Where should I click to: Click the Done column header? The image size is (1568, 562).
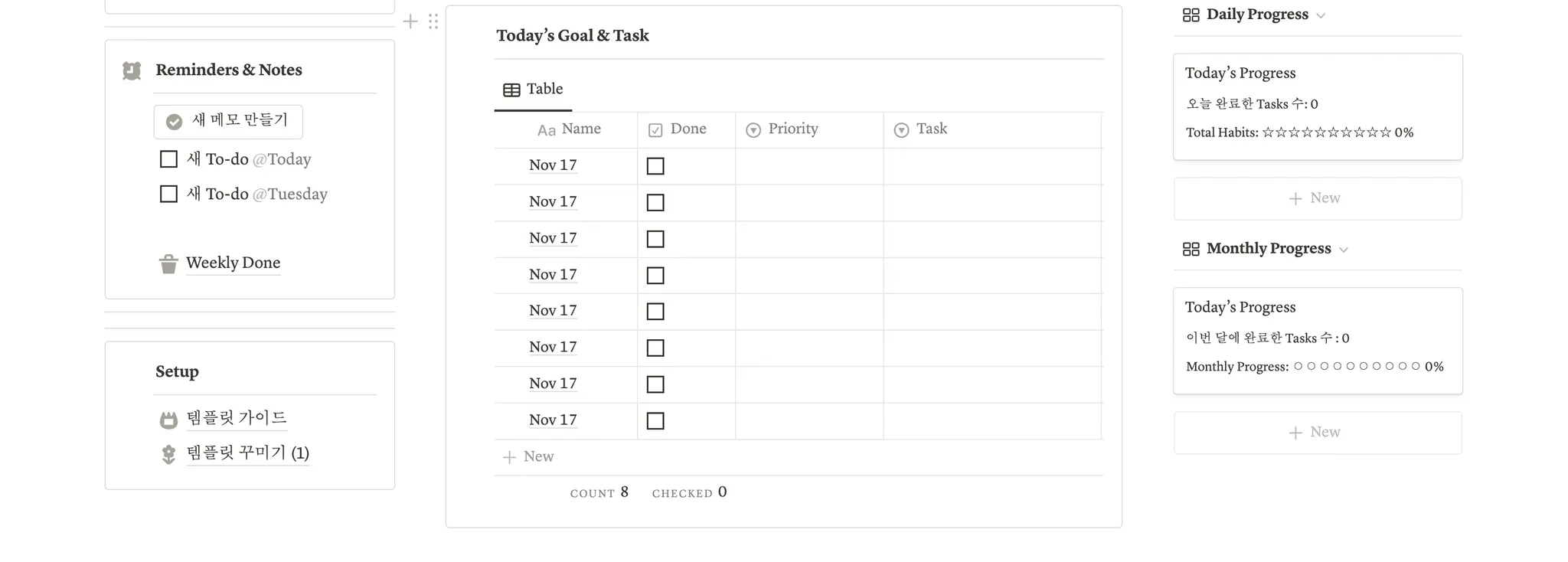pyautogui.click(x=687, y=129)
